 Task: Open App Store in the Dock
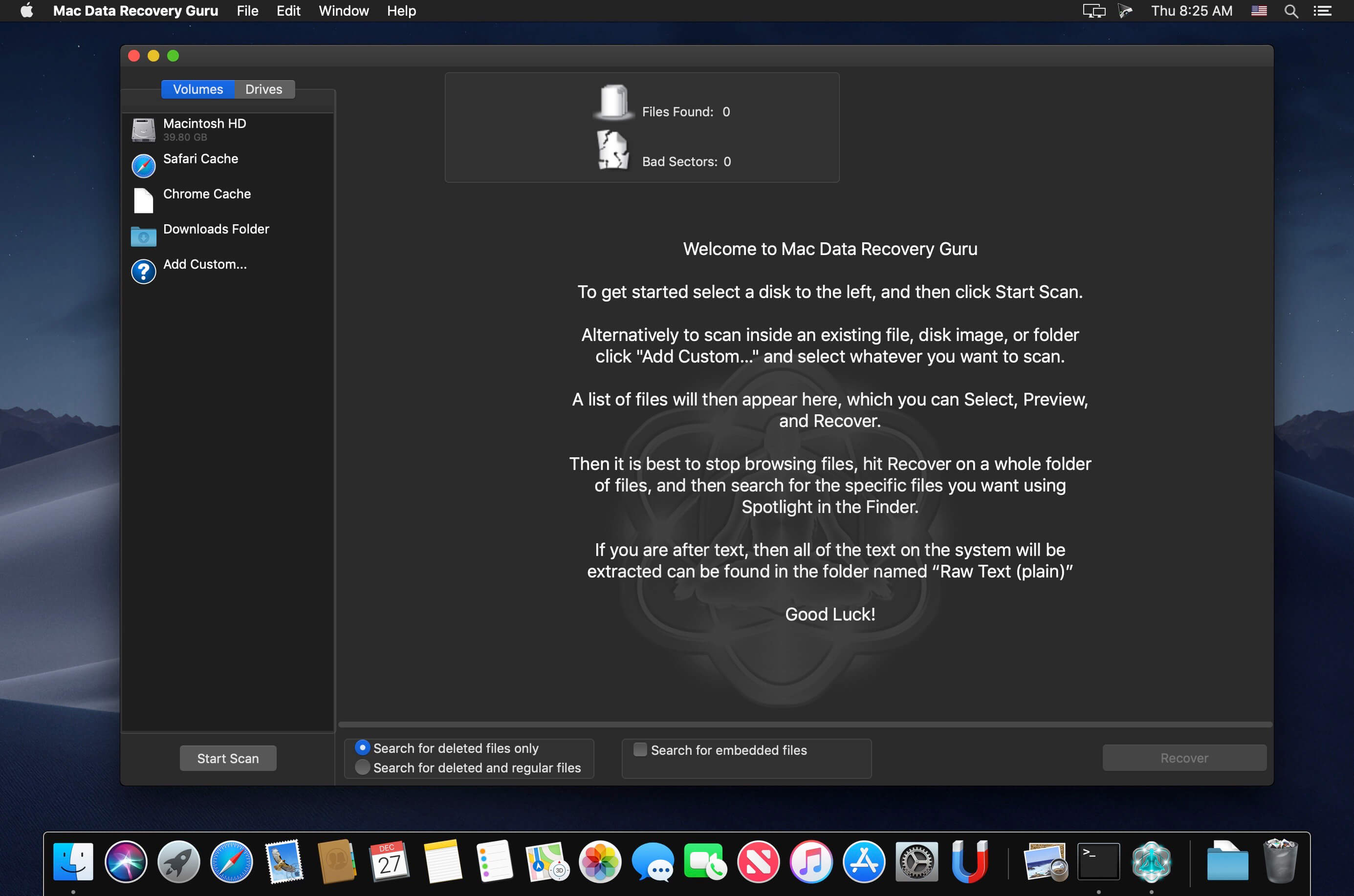click(863, 862)
